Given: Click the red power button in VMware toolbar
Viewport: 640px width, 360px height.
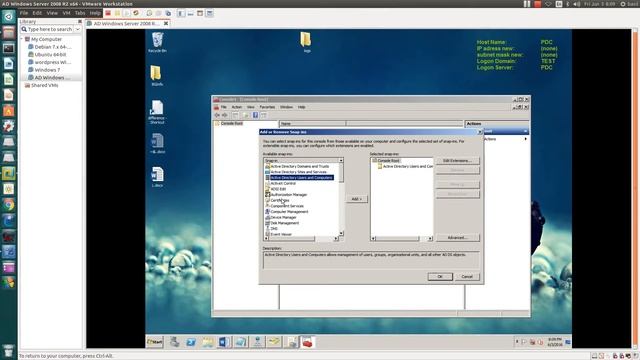Looking at the screenshot, I should [108, 13].
